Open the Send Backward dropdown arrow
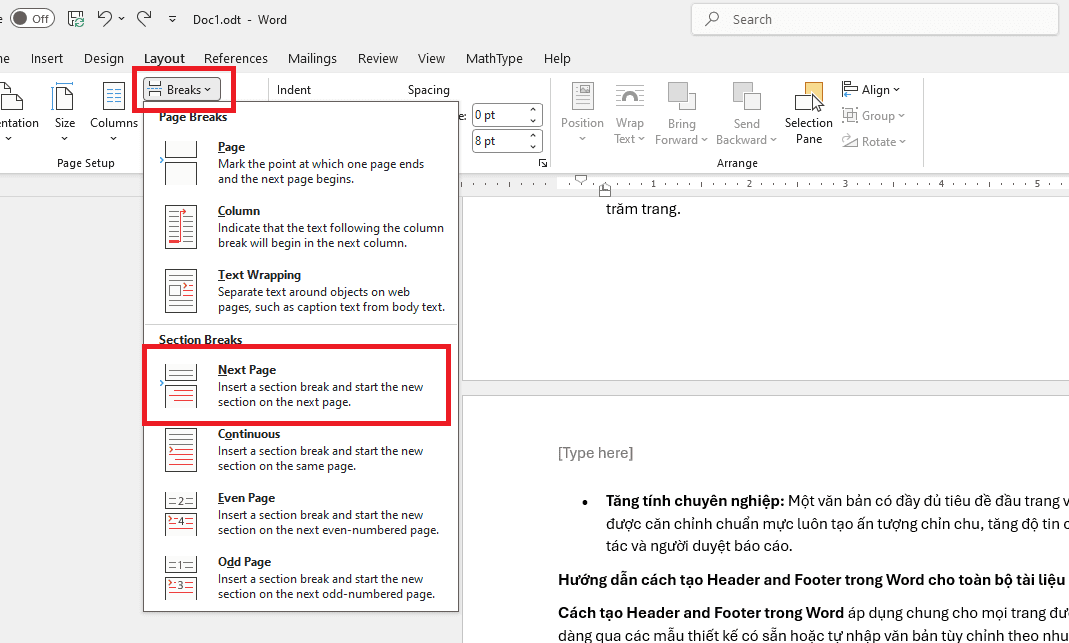Image resolution: width=1069 pixels, height=643 pixels. (x=773, y=140)
